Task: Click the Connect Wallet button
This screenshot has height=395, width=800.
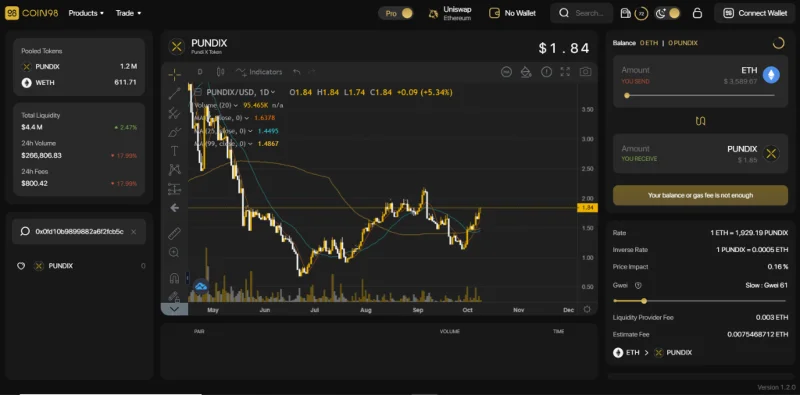Action: 756,13
